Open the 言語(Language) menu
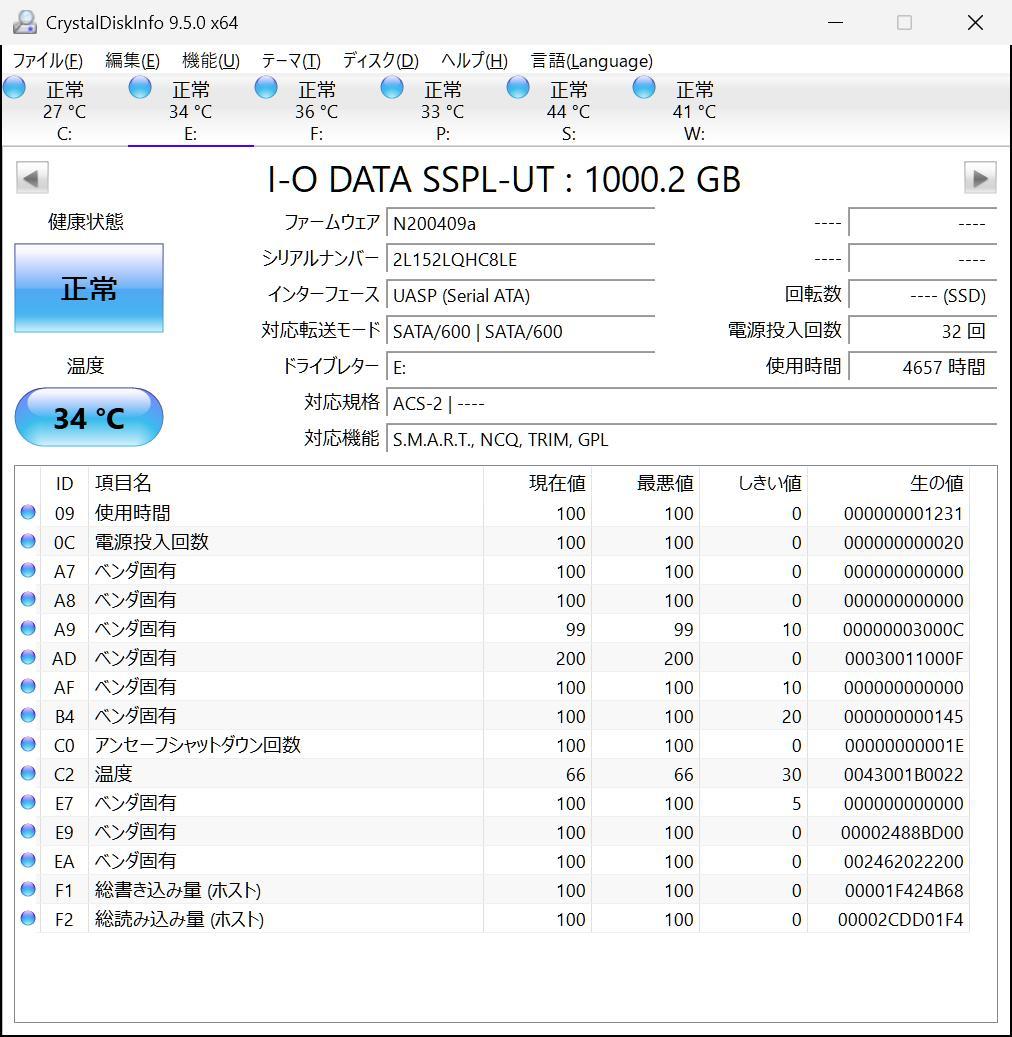This screenshot has height=1037, width=1012. [x=592, y=61]
